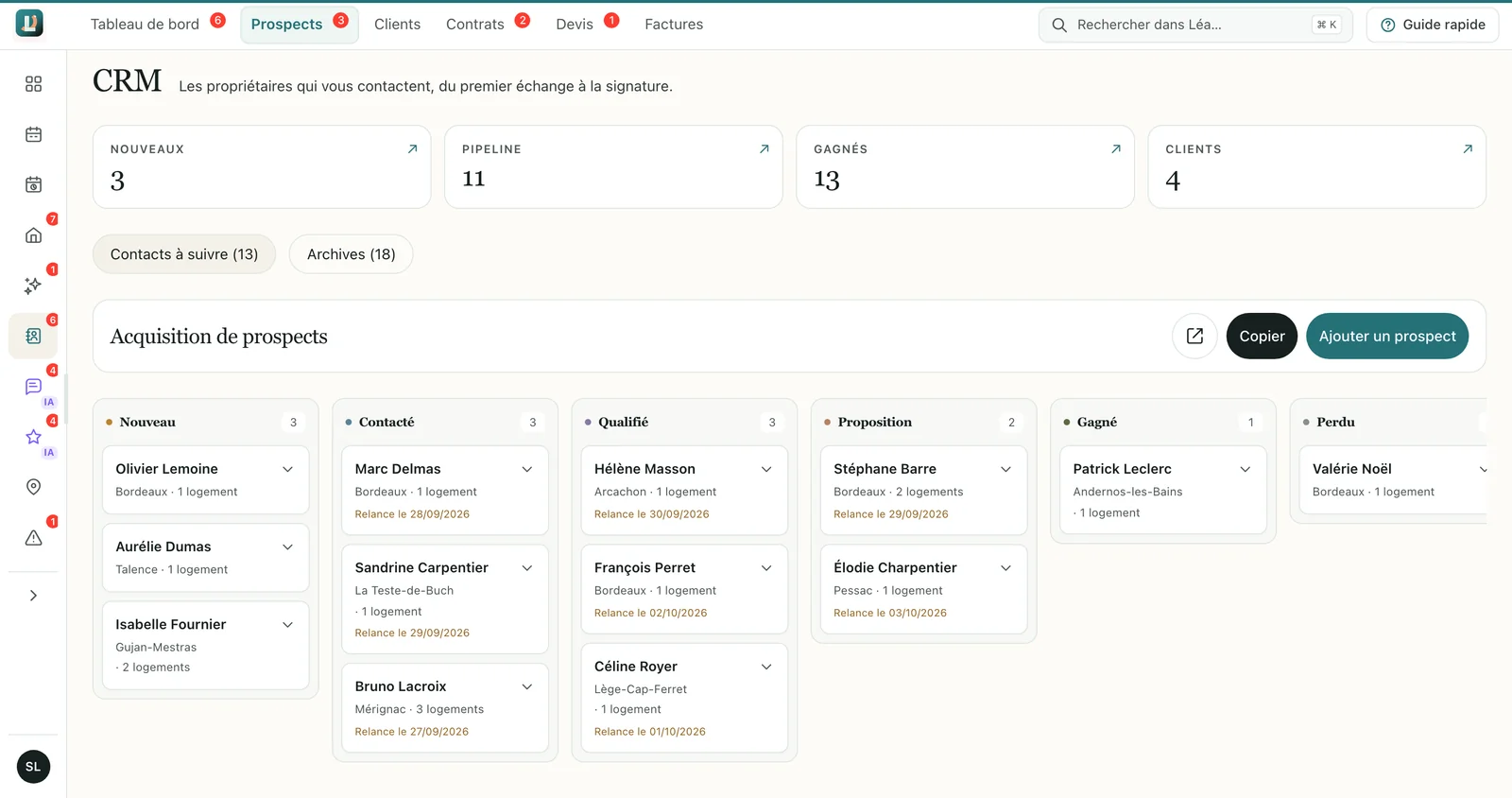The width and height of the screenshot is (1512, 798).
Task: Open Clients card arrow icon
Action: [1468, 149]
